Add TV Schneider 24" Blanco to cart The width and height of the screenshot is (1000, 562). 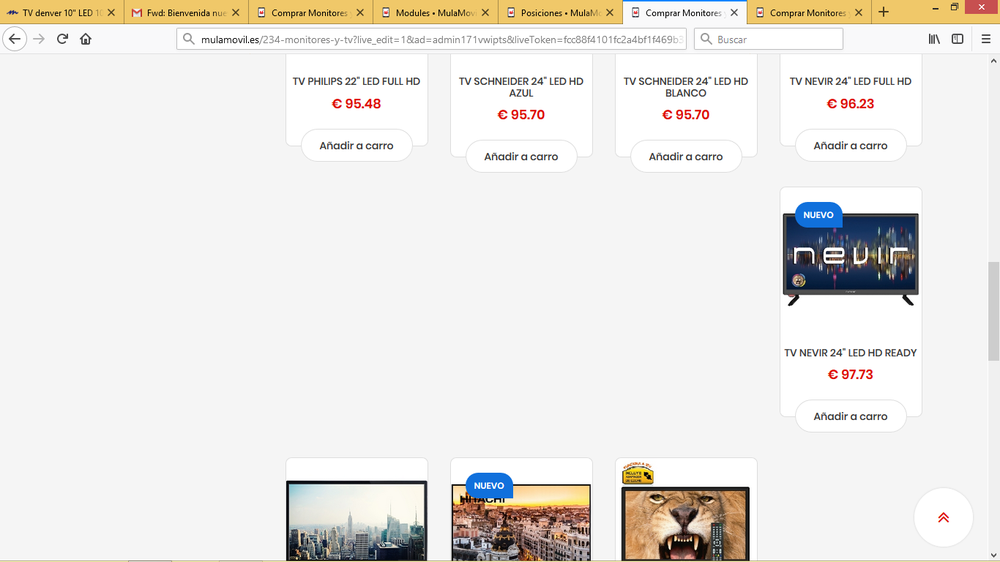pos(686,156)
